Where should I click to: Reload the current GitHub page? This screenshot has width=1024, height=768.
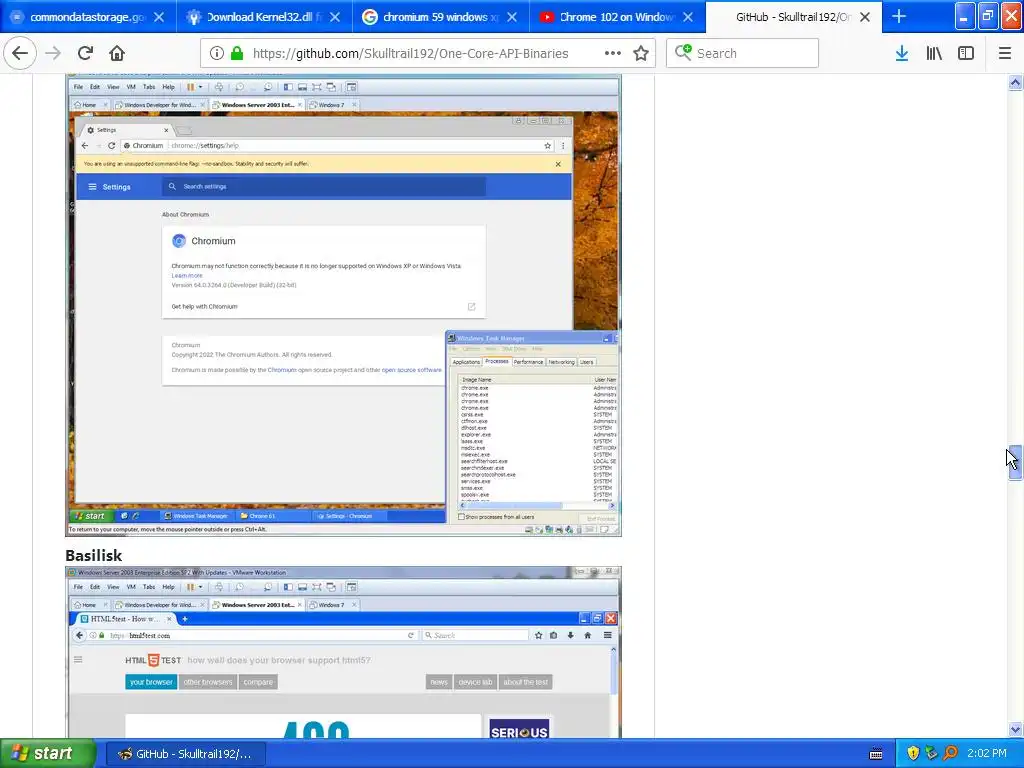click(x=85, y=53)
